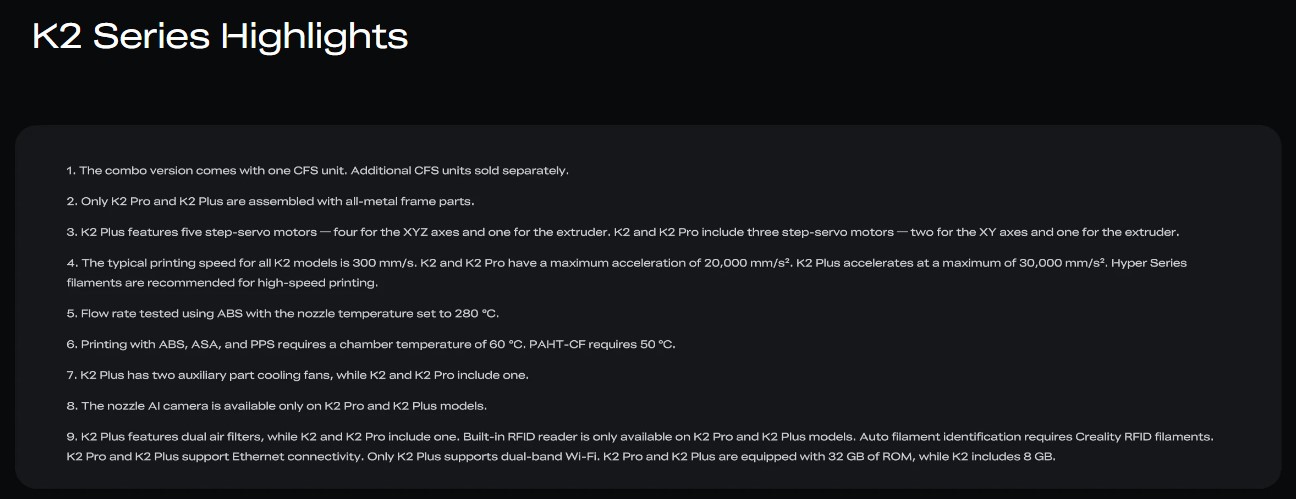Viewport: 1296px width, 499px height.
Task: Click footnote 1 about the CFS unit
Action: (318, 170)
